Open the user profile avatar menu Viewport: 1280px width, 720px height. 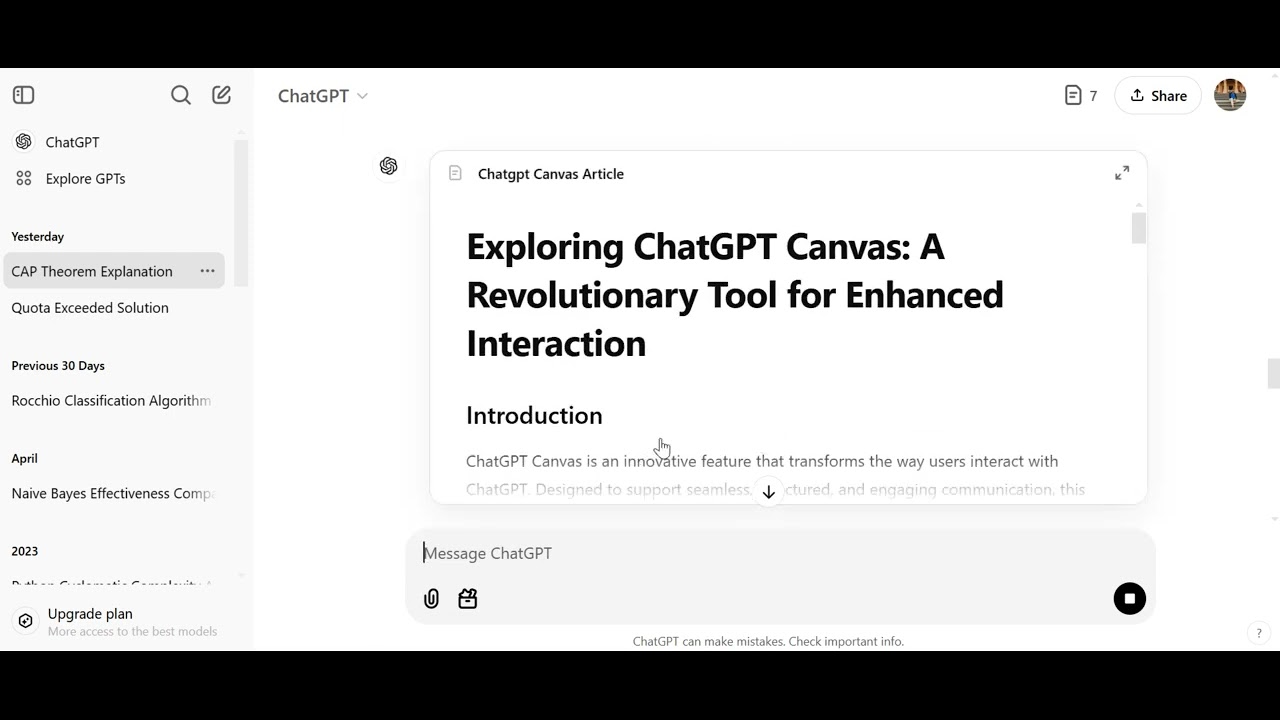(x=1230, y=95)
